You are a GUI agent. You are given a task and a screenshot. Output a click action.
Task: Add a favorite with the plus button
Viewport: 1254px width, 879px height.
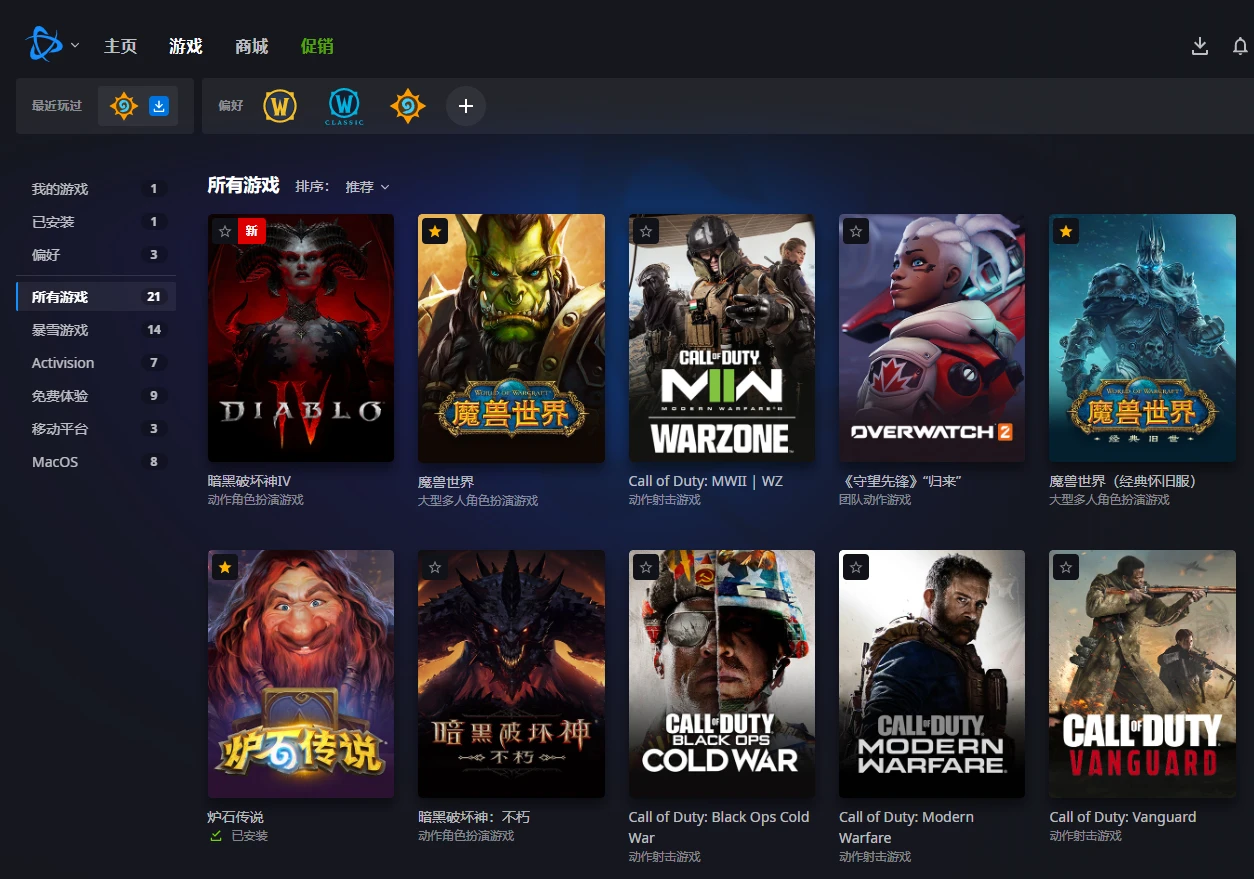[x=466, y=106]
